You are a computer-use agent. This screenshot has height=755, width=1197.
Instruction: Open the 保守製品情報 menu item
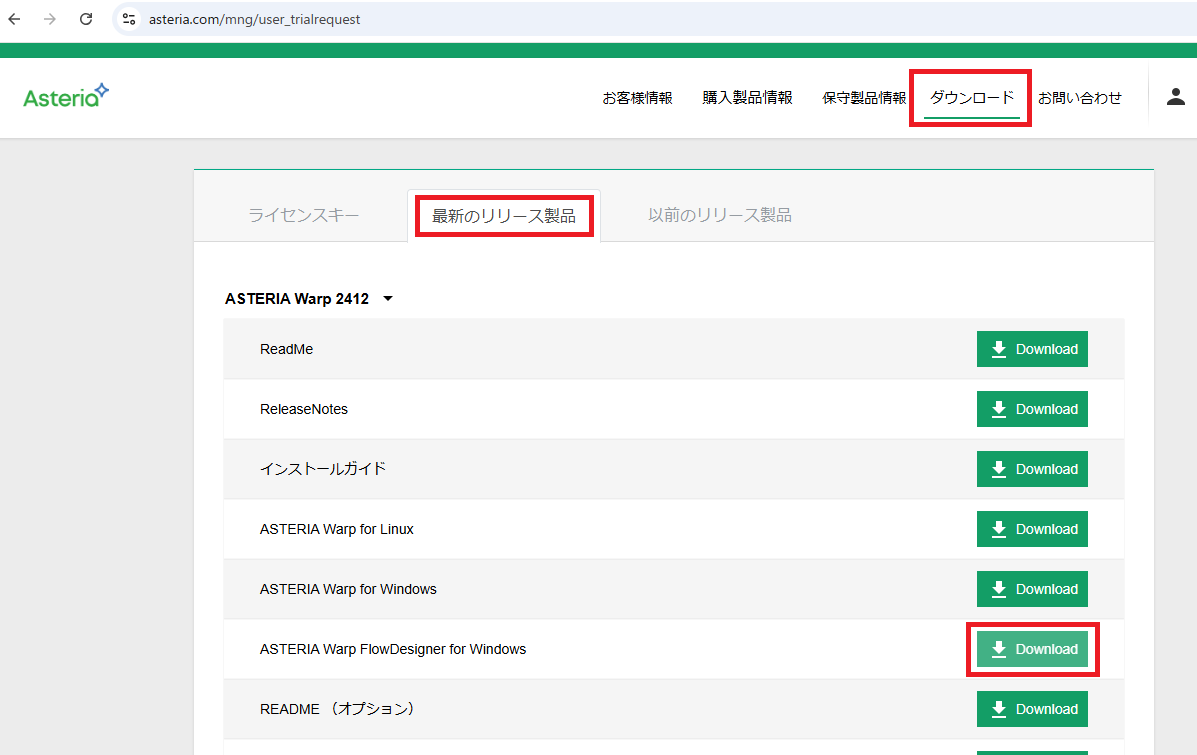click(864, 98)
